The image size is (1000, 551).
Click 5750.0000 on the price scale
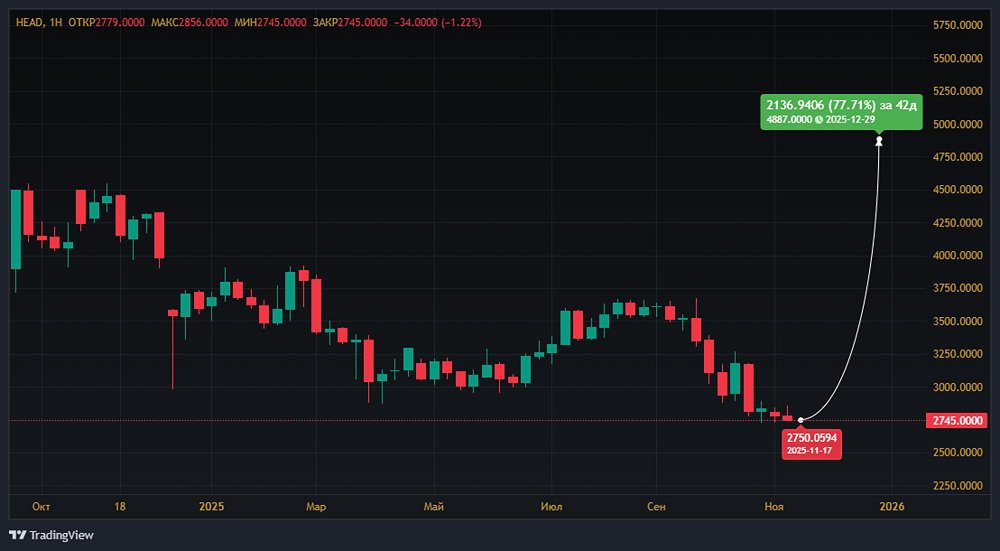point(957,26)
